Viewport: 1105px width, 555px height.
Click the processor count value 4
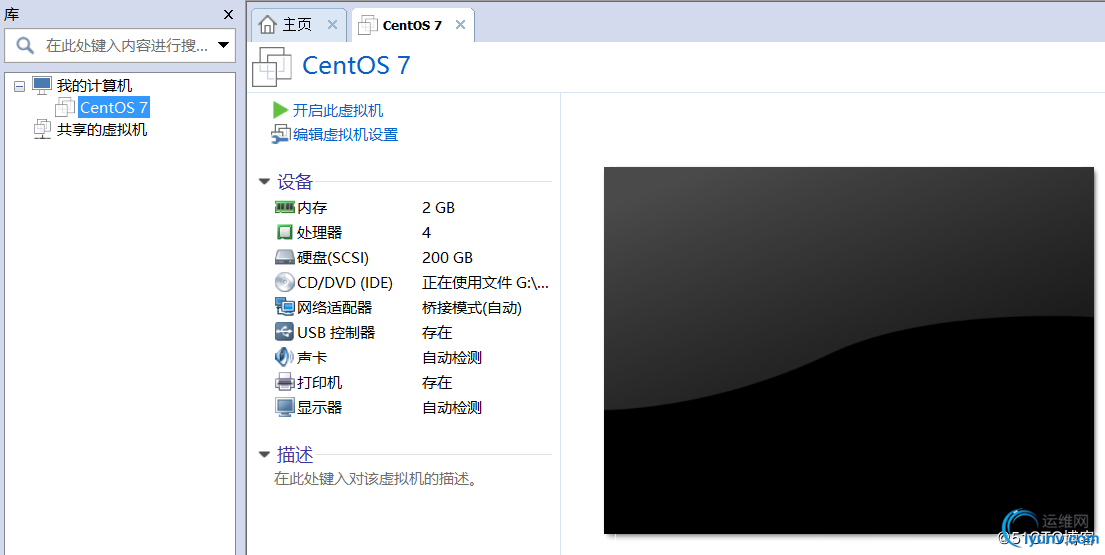tap(426, 232)
